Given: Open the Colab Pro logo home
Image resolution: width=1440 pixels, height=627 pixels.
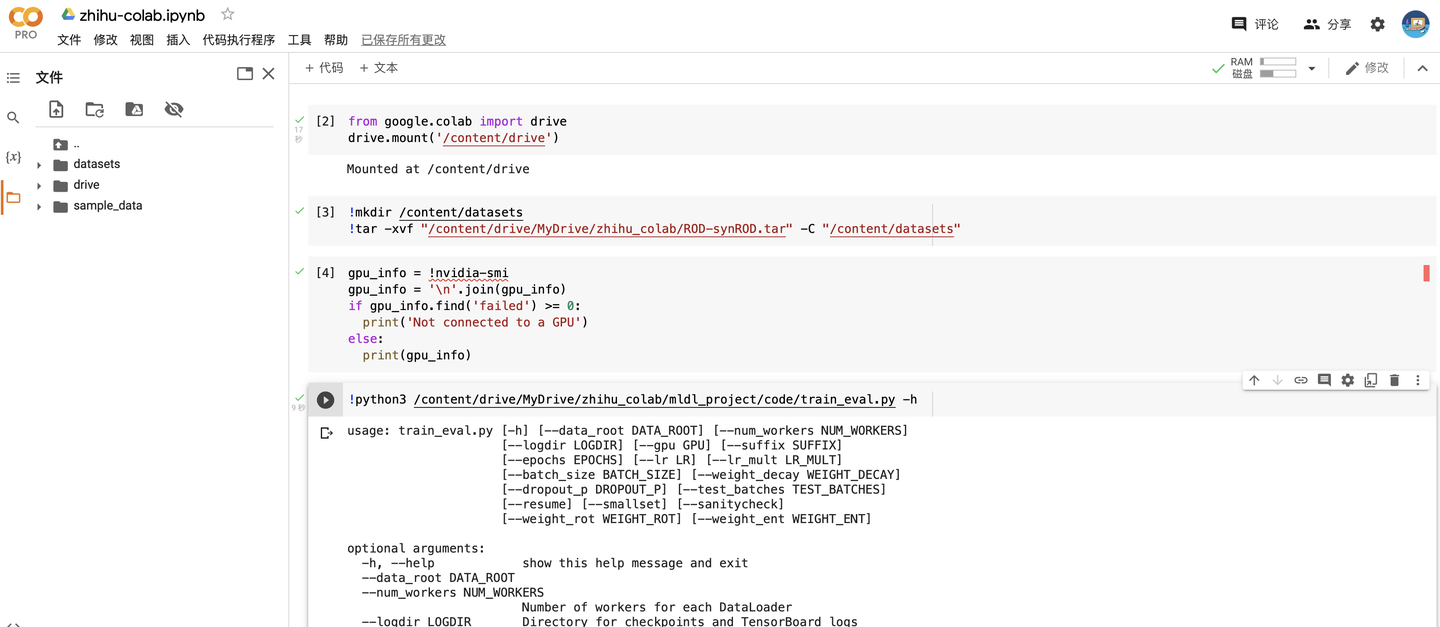Looking at the screenshot, I should click(x=26, y=23).
